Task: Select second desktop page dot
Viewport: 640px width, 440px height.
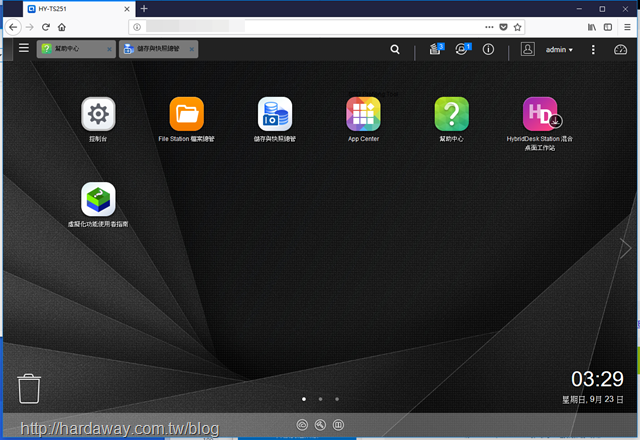Action: pos(320,399)
